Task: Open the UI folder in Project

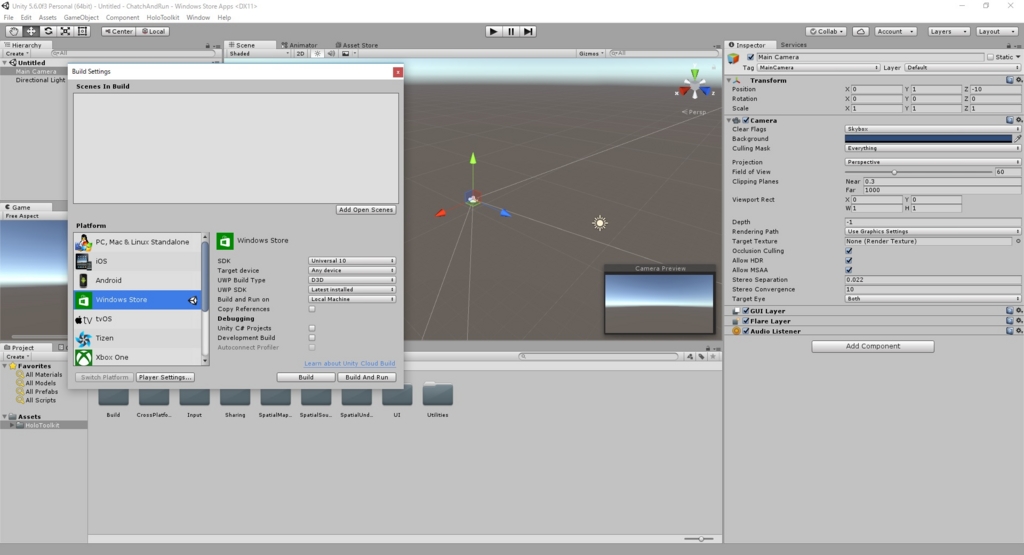Action: (x=397, y=394)
